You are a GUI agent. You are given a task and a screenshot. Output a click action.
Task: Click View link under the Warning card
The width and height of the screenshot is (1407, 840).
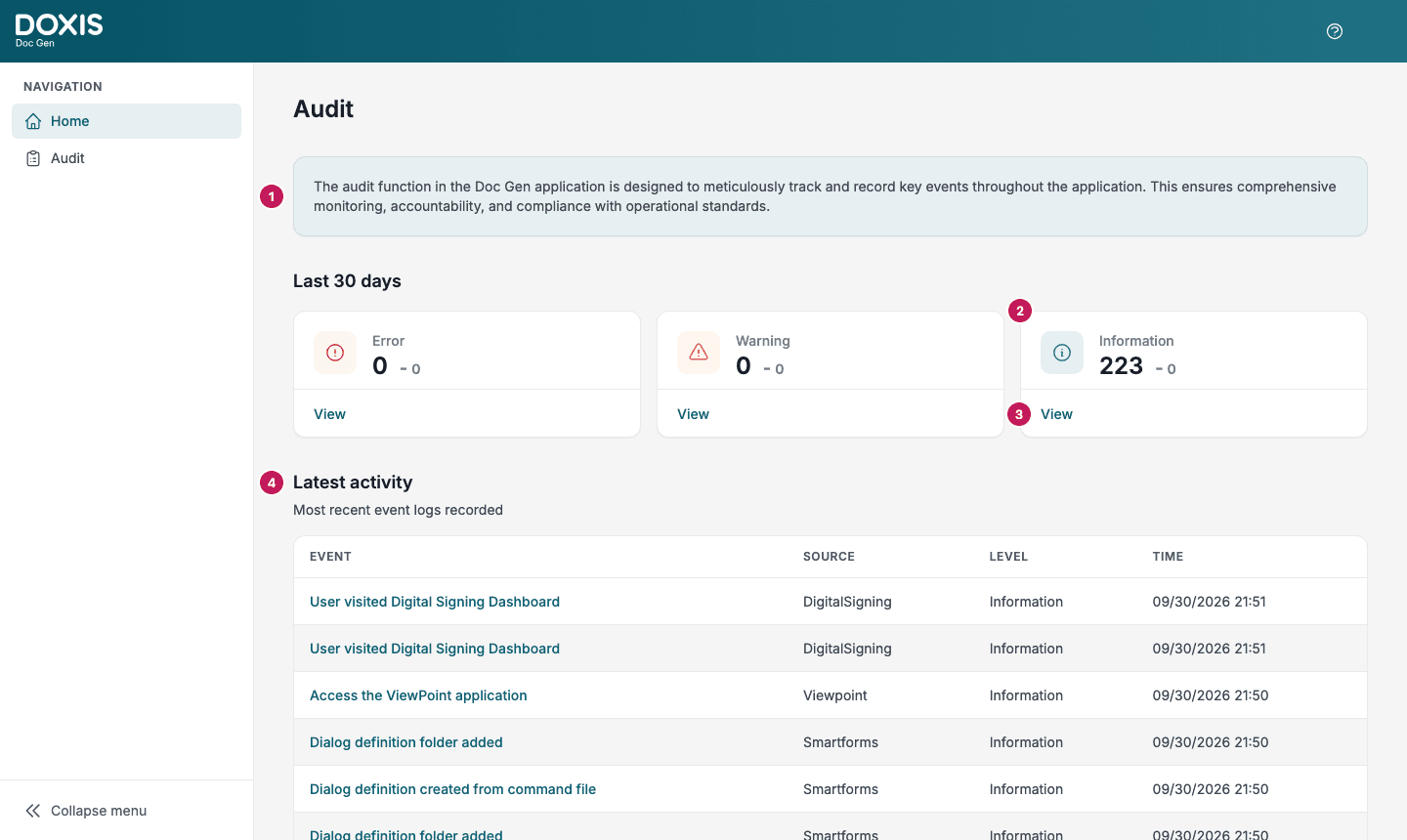coord(693,414)
